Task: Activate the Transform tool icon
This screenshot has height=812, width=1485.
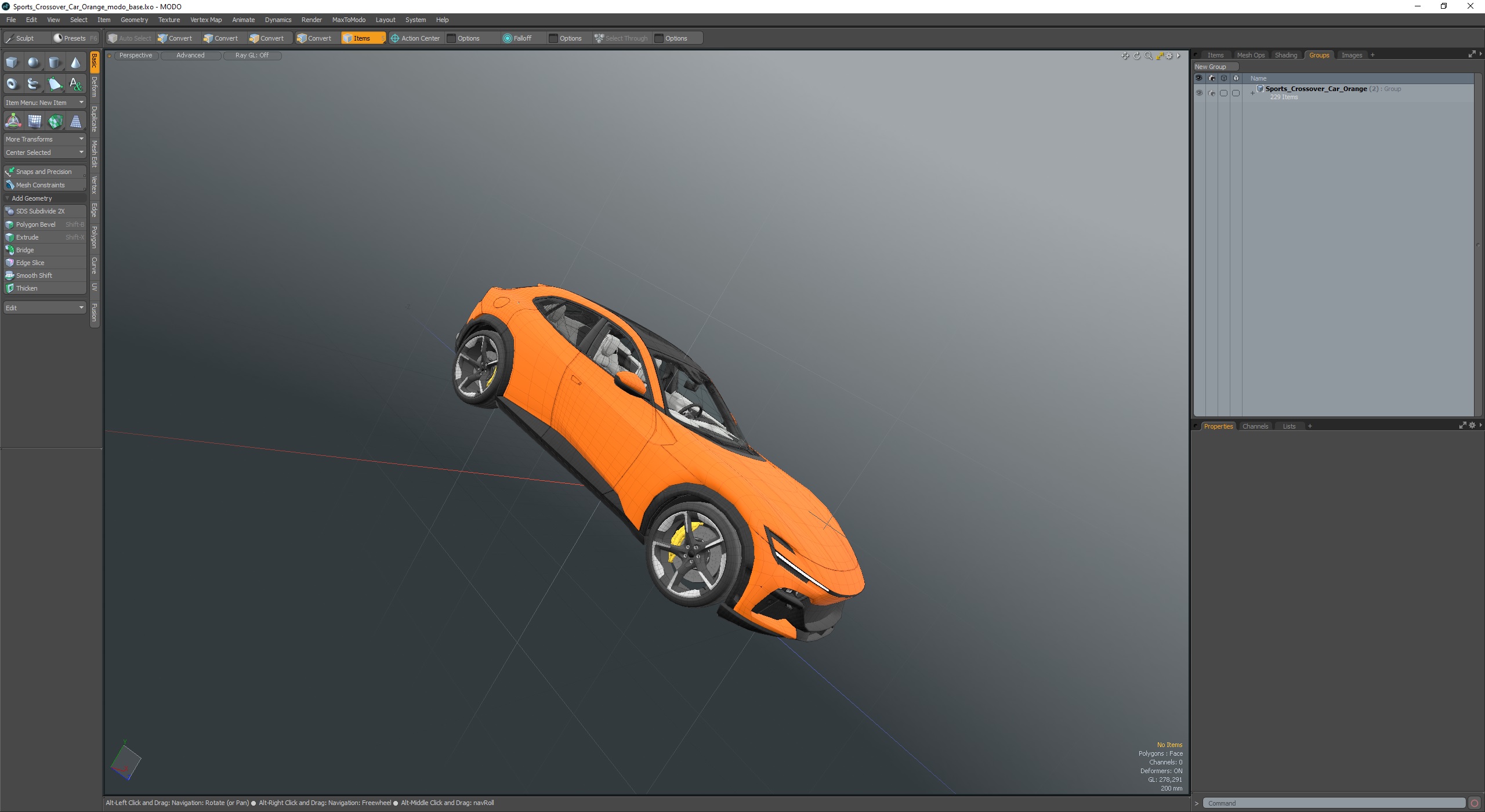Action: (13, 121)
